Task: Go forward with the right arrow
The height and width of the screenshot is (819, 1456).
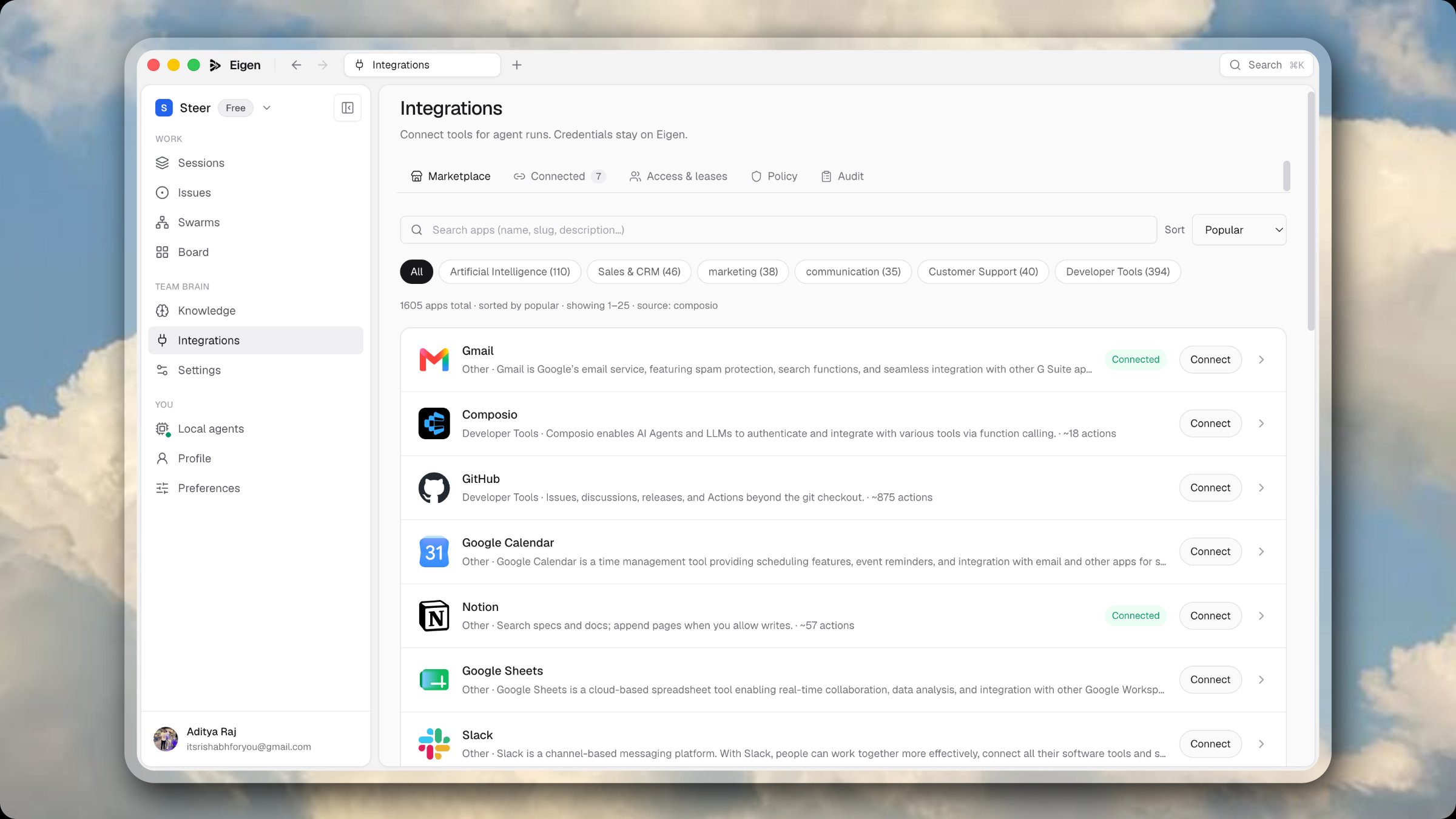Action: [323, 65]
